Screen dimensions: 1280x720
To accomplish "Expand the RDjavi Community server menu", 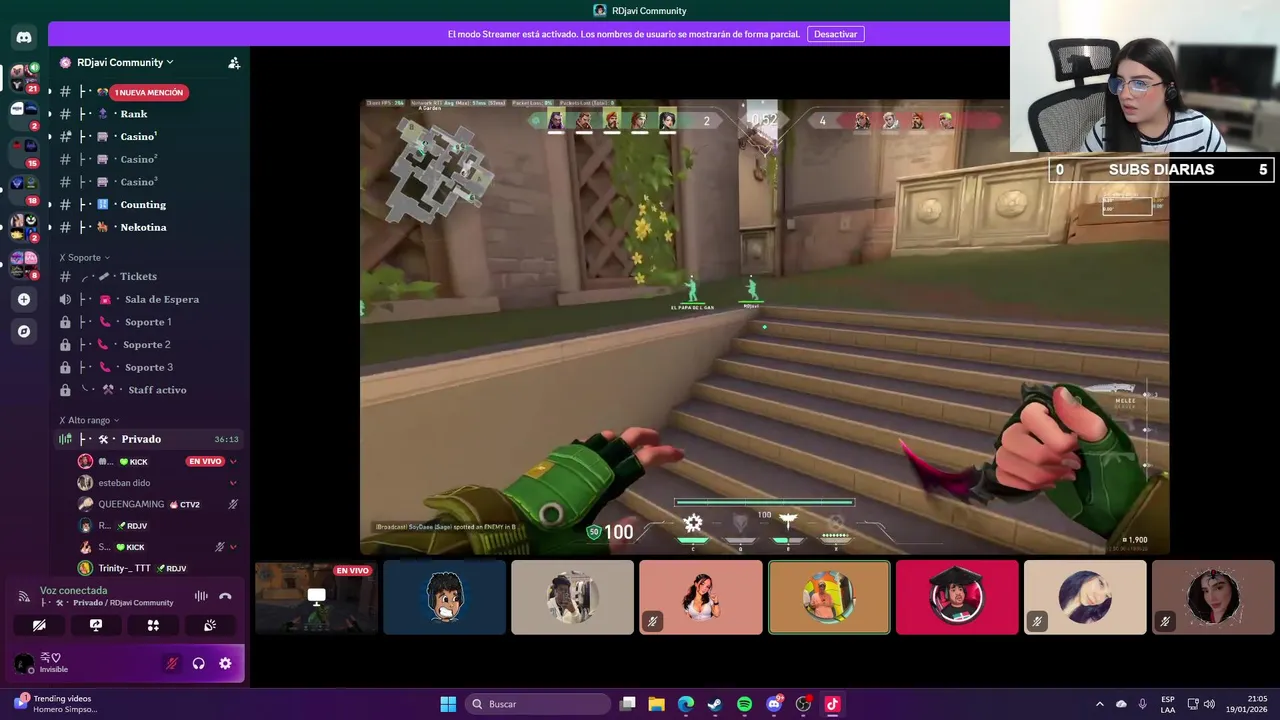I will click(x=125, y=62).
